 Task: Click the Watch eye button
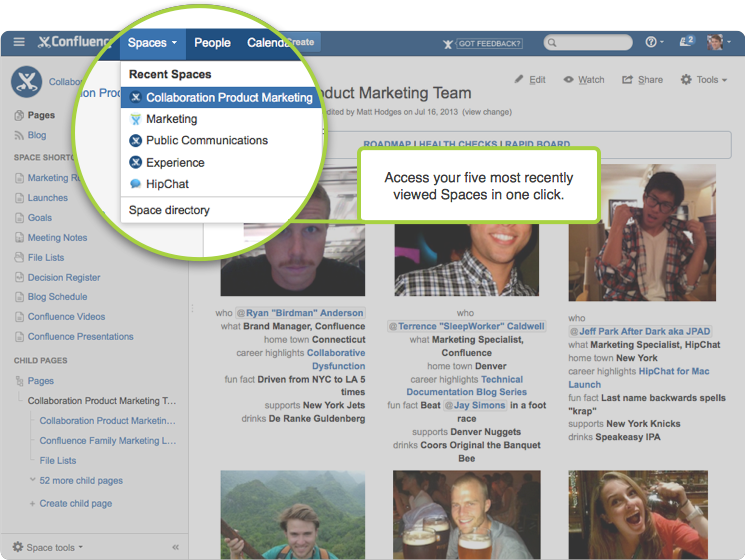click(584, 80)
